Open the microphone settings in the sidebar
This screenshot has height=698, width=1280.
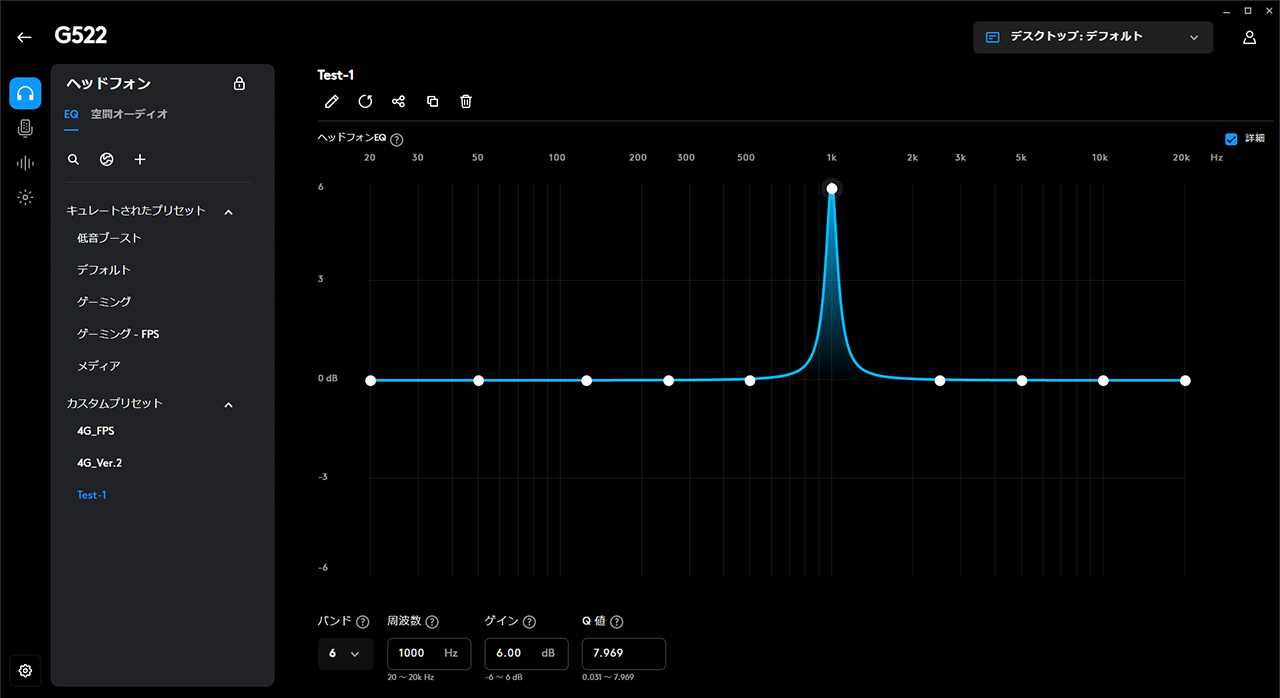[25, 128]
